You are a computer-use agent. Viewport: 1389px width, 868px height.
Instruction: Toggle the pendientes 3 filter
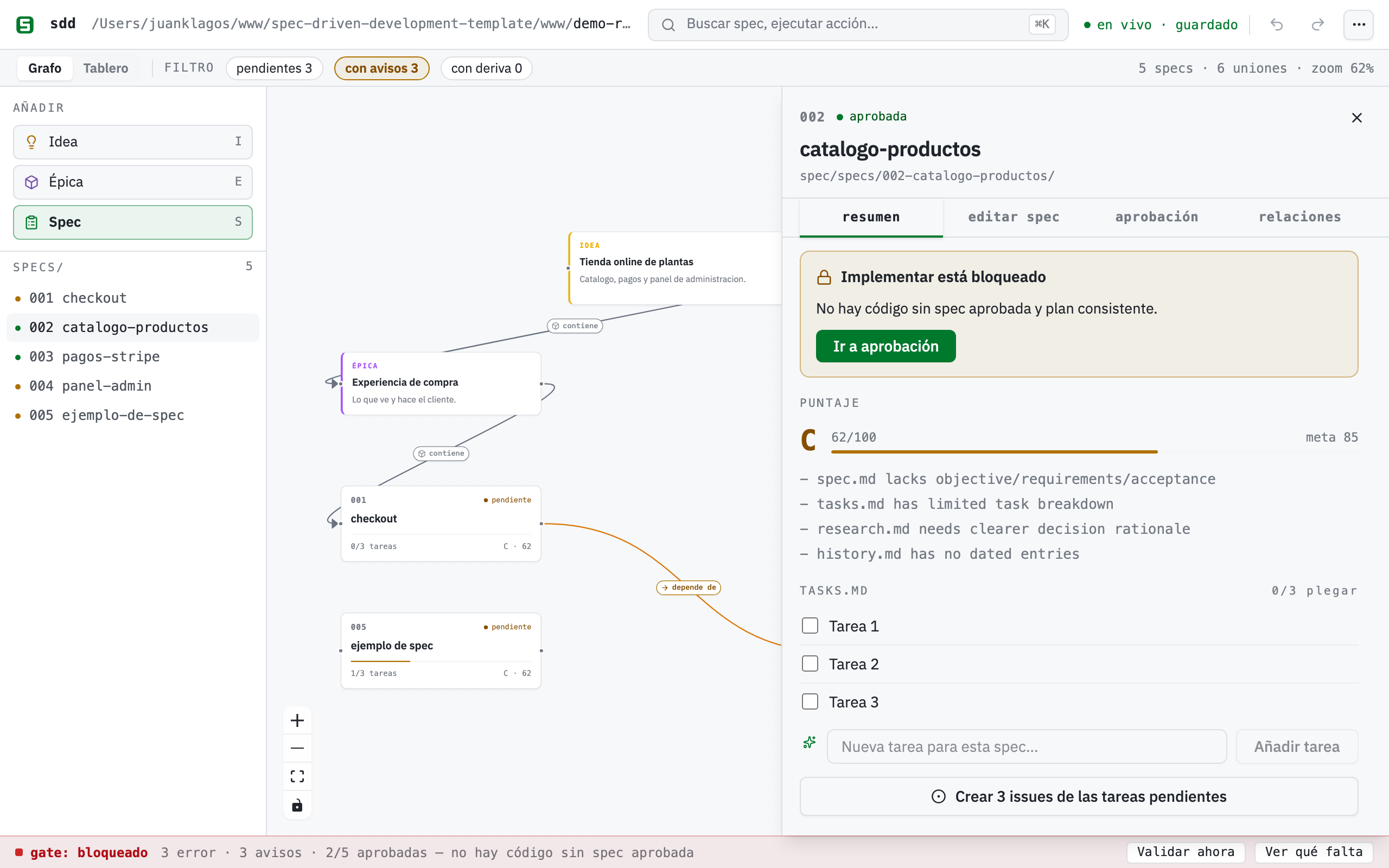coord(275,68)
